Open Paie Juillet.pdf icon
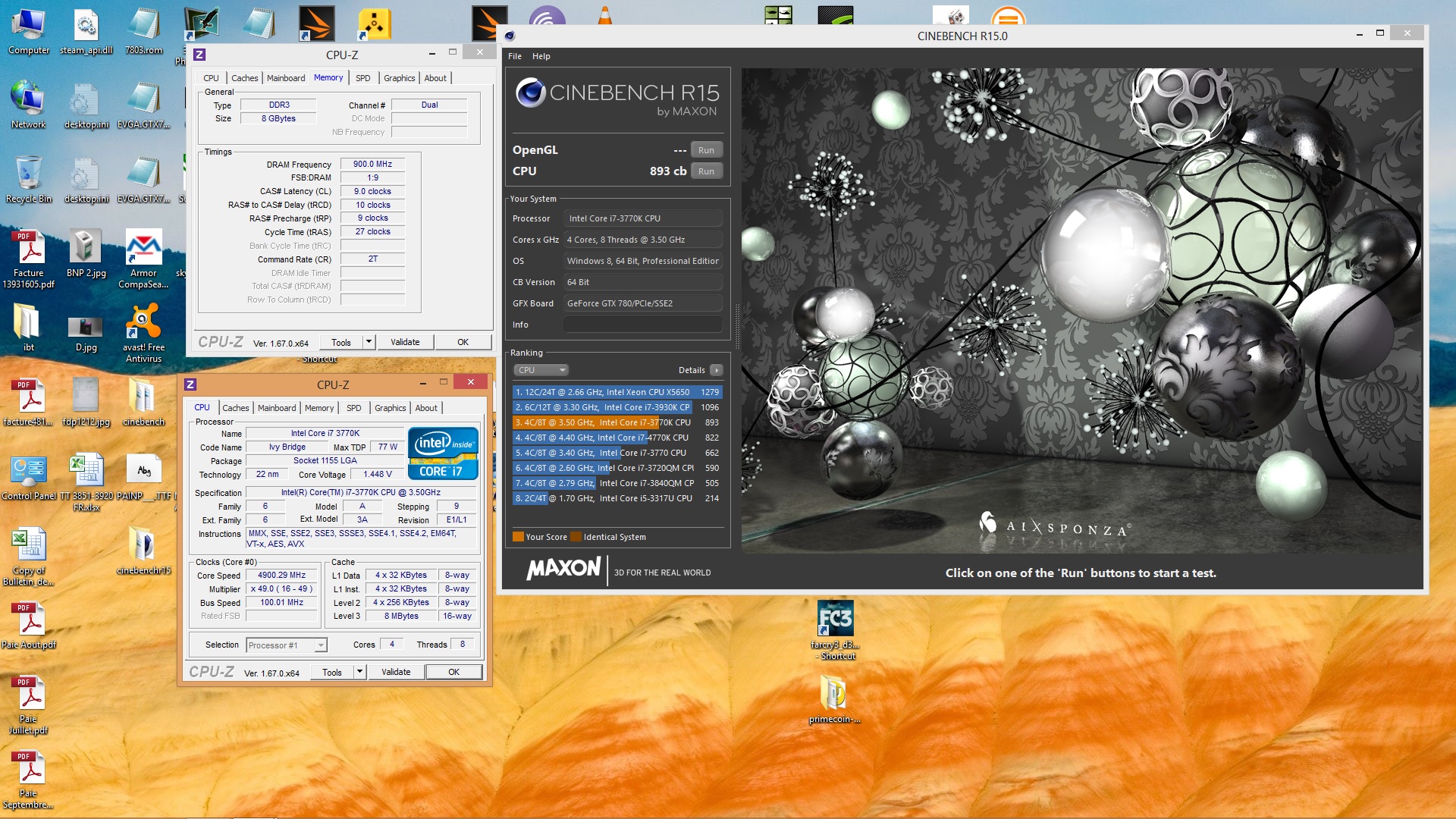The width and height of the screenshot is (1456, 819). 28,704
